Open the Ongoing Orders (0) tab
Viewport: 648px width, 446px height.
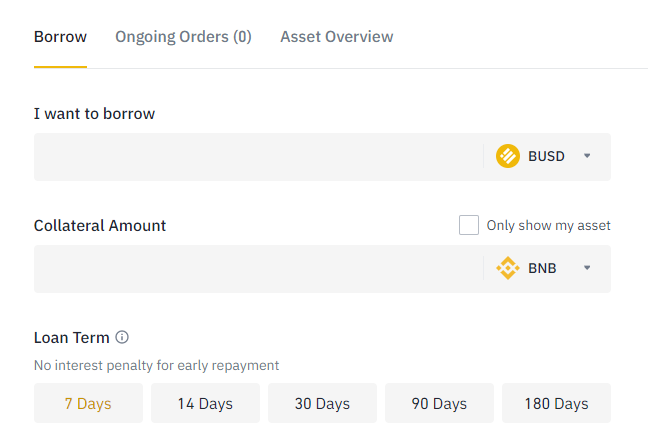(x=183, y=37)
